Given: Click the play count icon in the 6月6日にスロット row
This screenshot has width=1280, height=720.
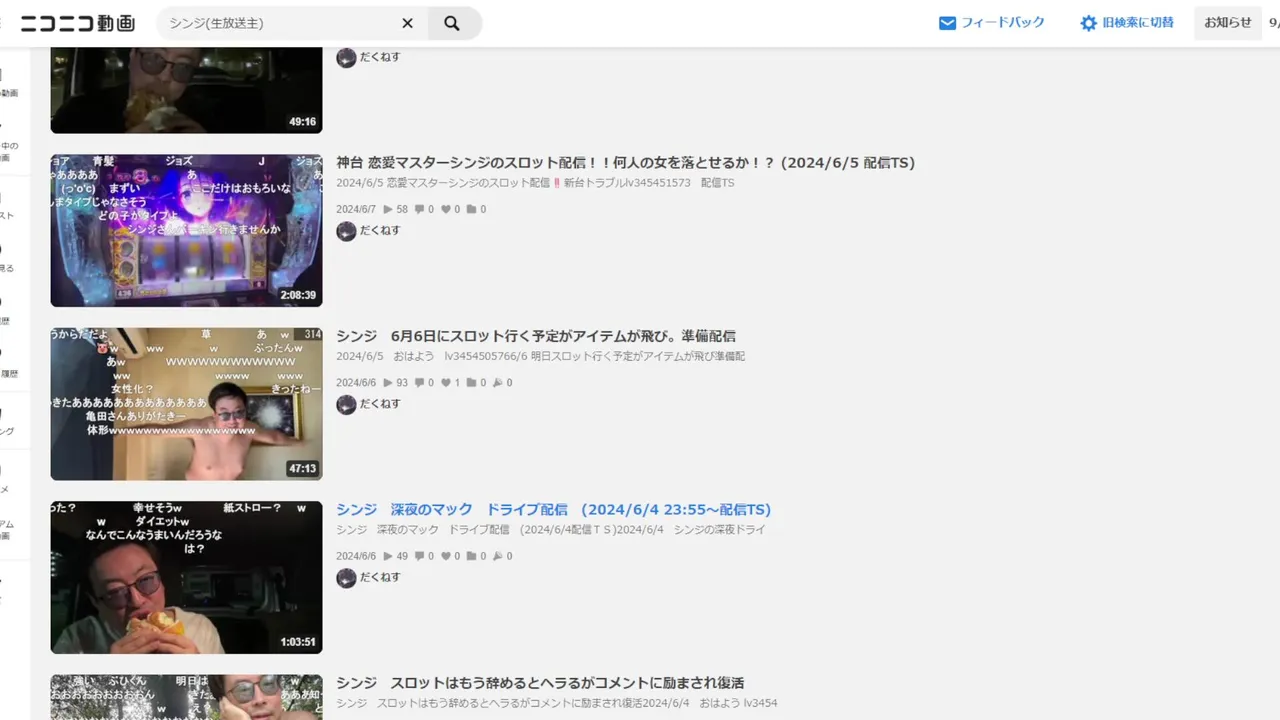Looking at the screenshot, I should (388, 383).
